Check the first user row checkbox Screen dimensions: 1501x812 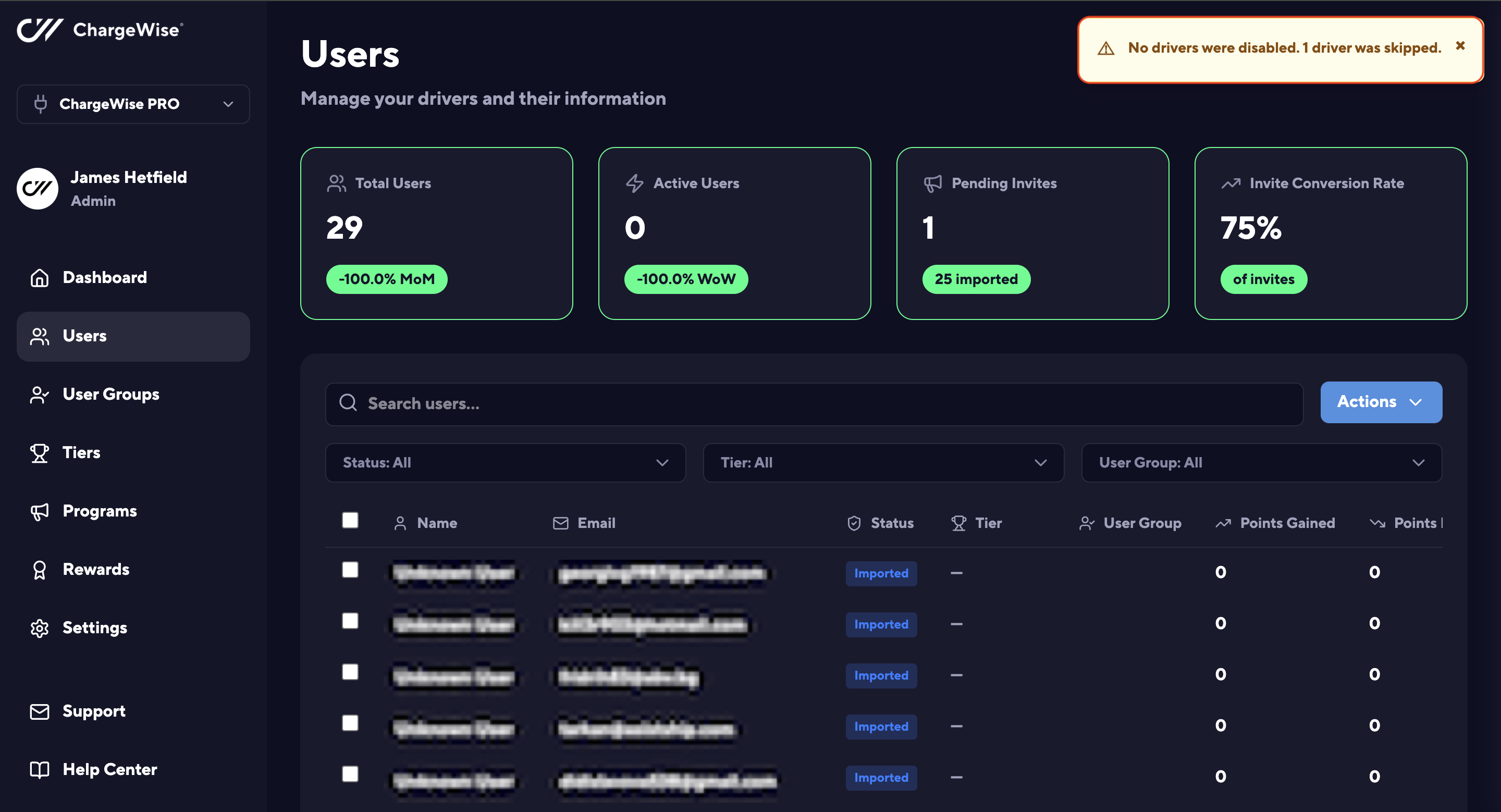point(350,570)
